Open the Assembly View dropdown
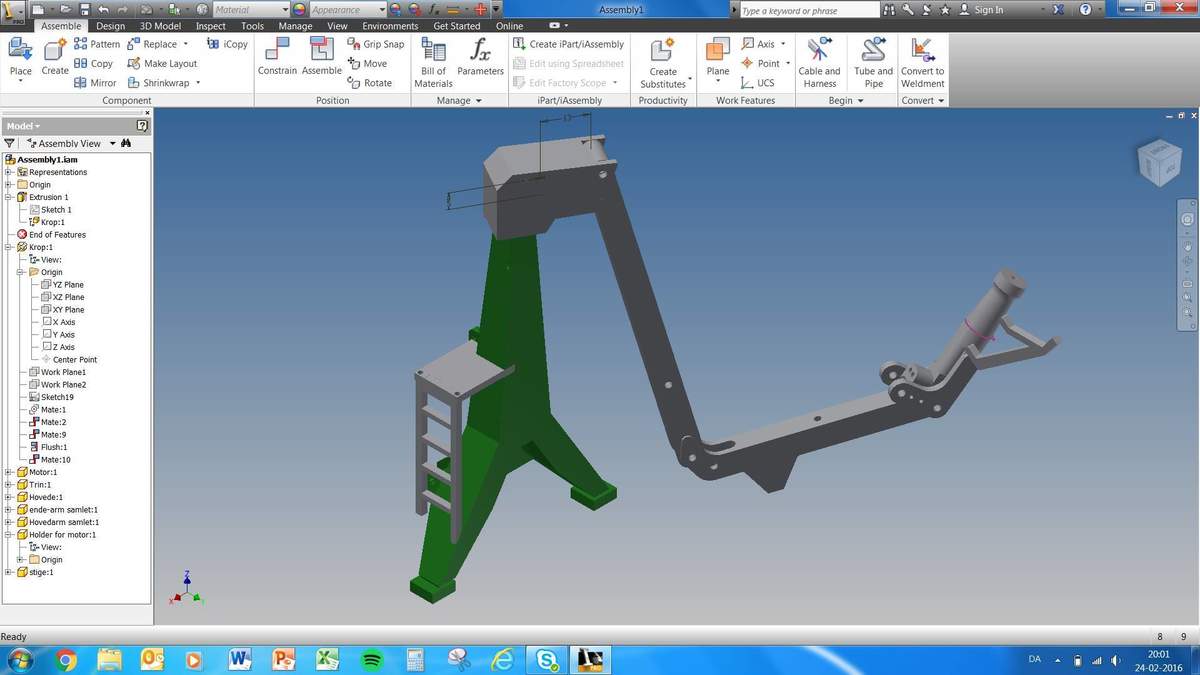 [112, 143]
